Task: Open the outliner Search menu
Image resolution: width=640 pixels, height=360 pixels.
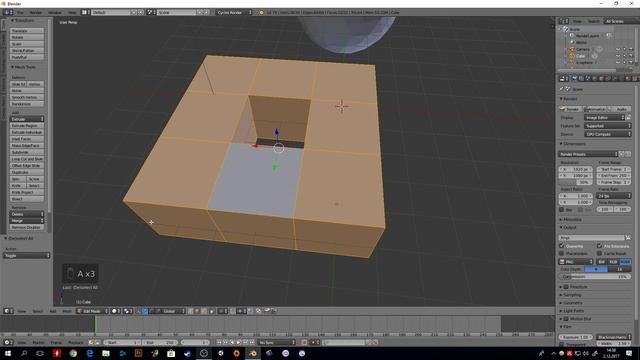Action: pos(593,21)
